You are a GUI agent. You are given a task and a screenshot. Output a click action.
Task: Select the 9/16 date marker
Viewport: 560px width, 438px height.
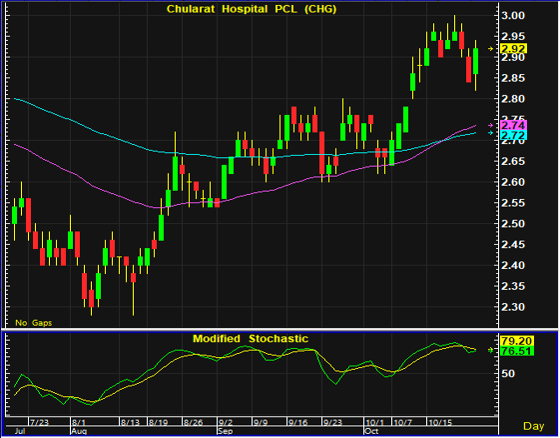point(298,423)
